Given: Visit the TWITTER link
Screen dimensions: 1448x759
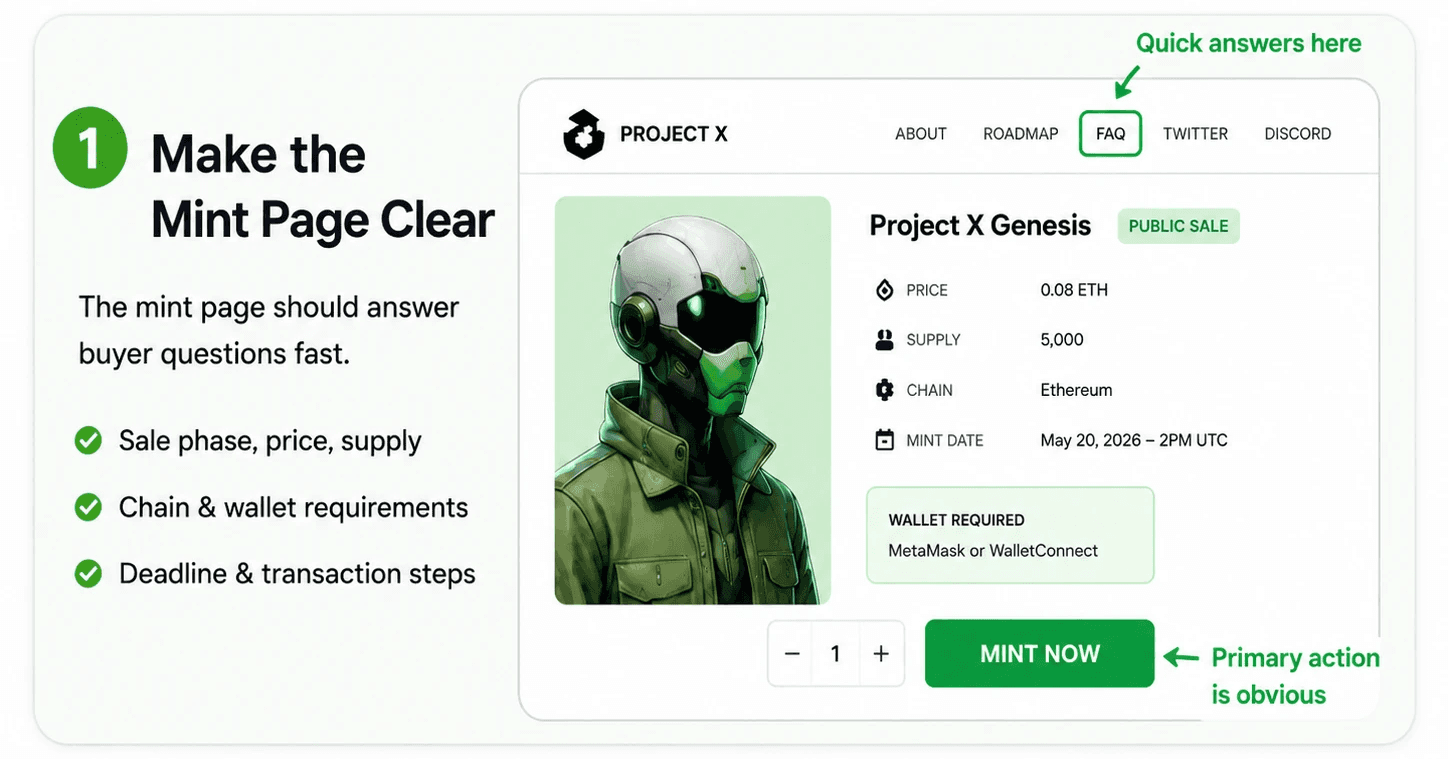Looking at the screenshot, I should (1195, 134).
